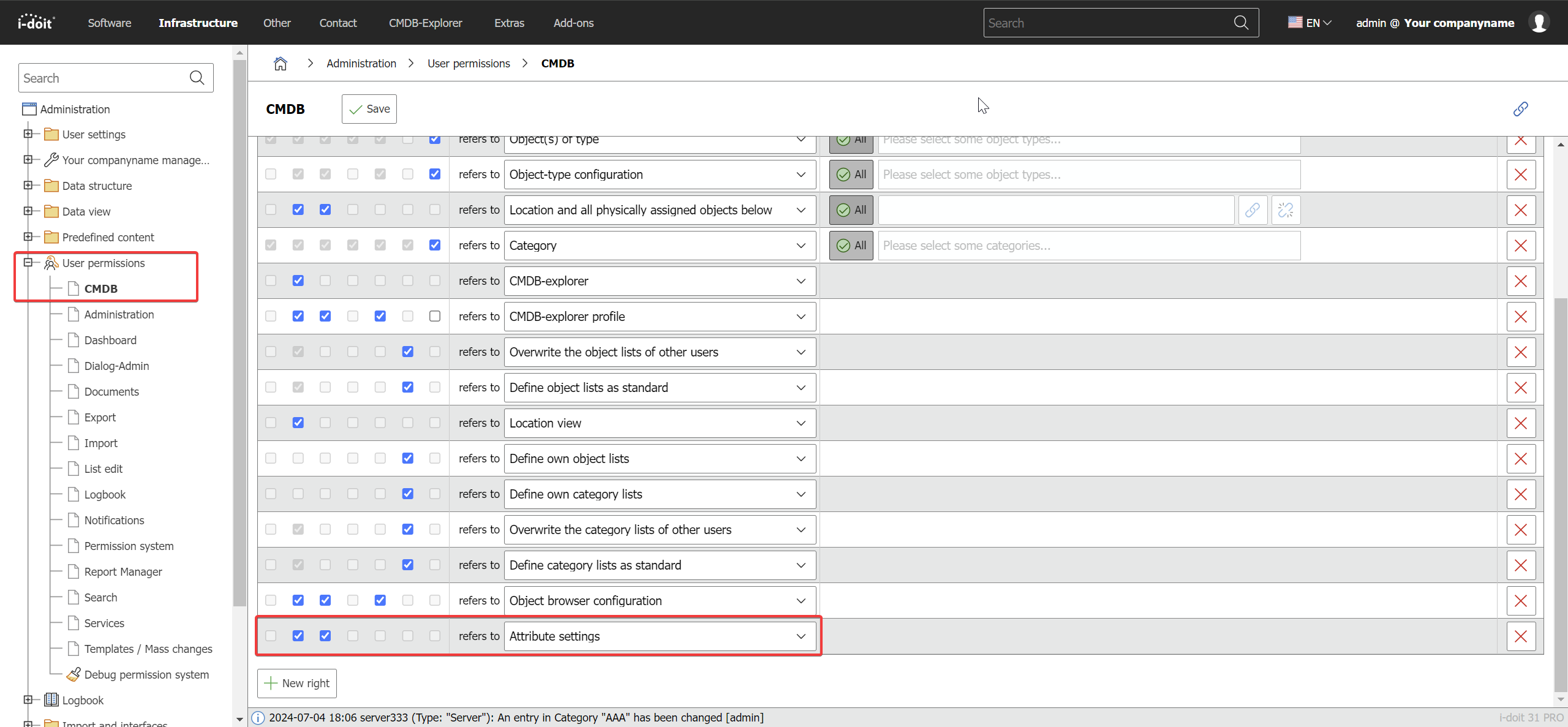
Task: Click the top search magnifier icon
Action: pos(1241,23)
